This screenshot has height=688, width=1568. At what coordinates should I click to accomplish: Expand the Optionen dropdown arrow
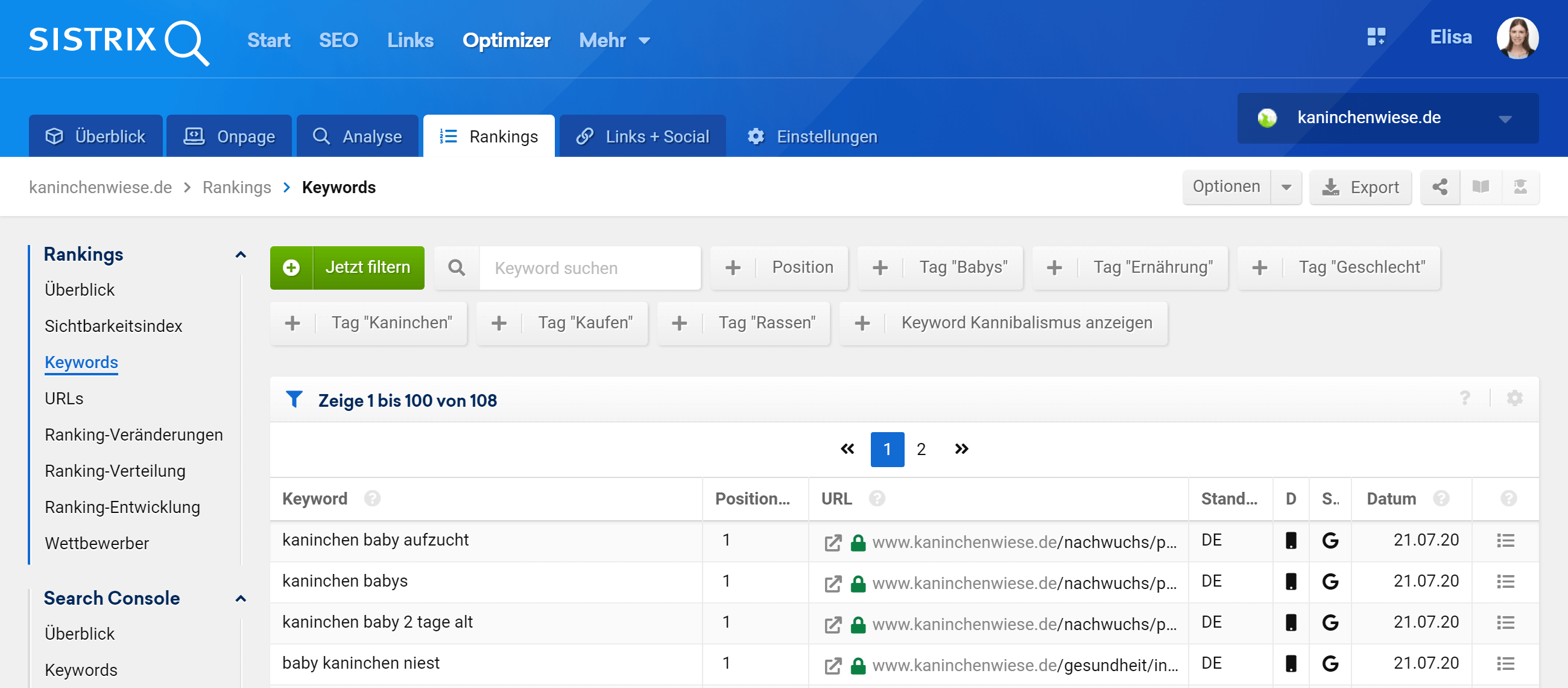click(1286, 187)
